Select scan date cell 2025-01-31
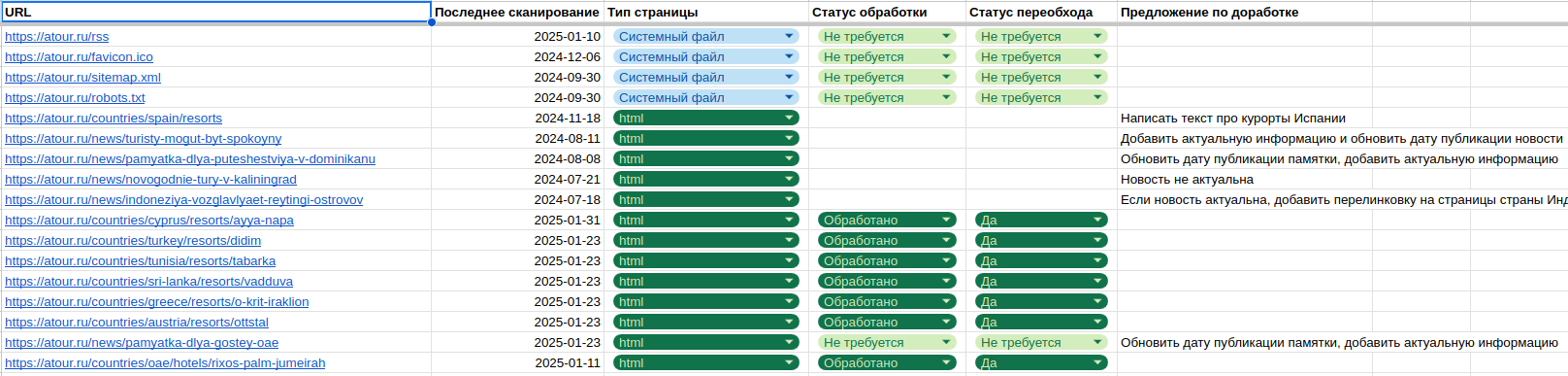This screenshot has height=376, width=1568. coord(517,221)
